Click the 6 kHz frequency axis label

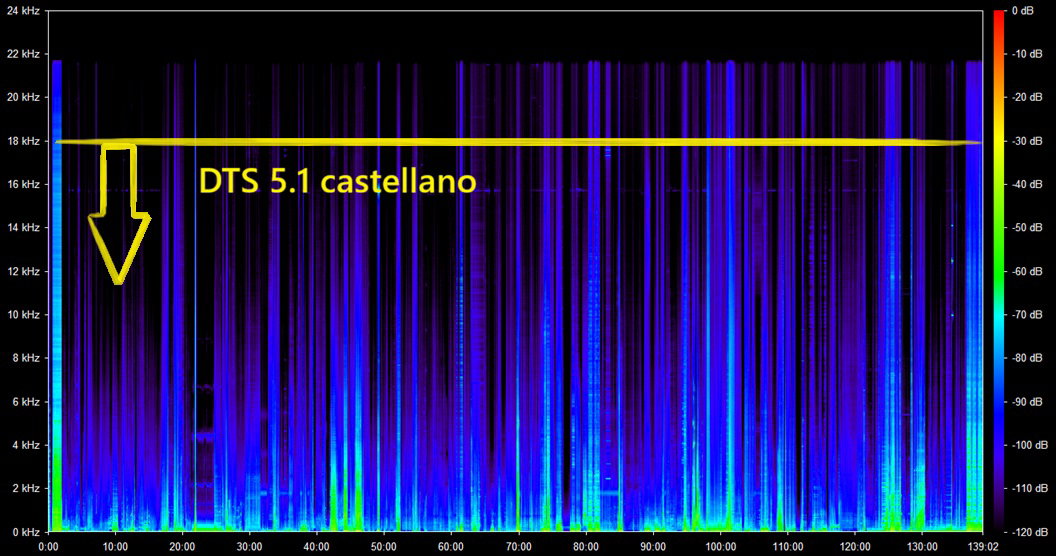(26, 402)
